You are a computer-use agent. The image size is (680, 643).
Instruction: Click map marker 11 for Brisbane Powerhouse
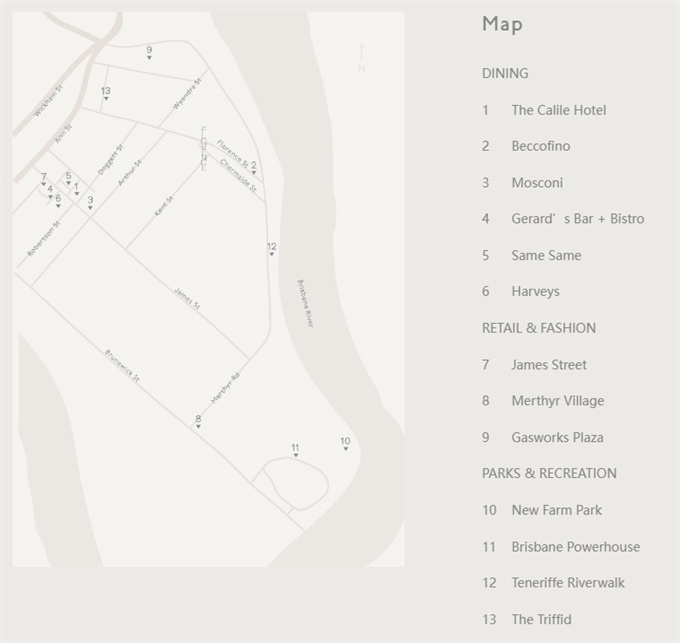(x=295, y=451)
